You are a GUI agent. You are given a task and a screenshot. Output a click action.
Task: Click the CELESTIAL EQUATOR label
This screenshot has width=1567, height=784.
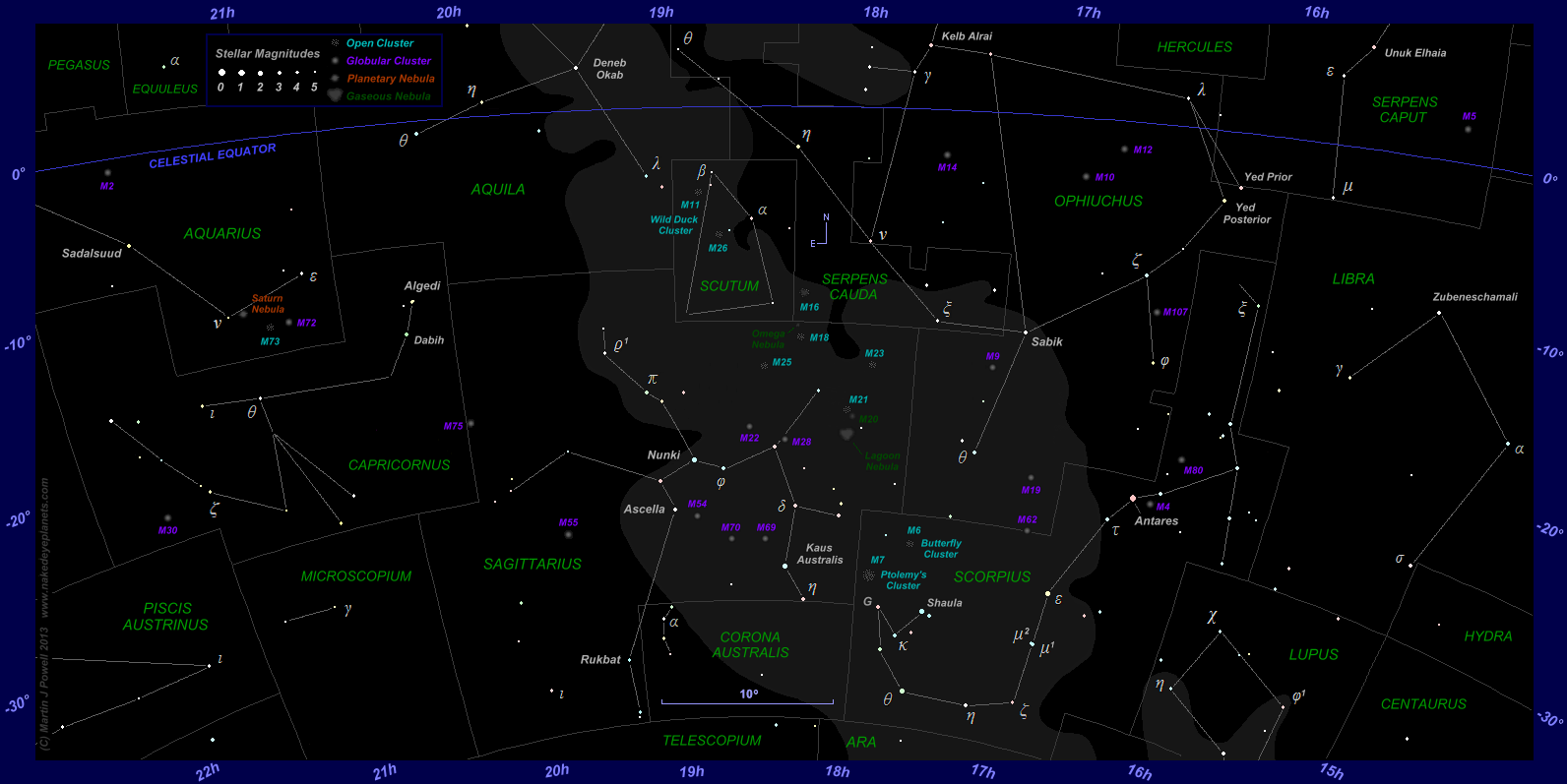coord(213,156)
